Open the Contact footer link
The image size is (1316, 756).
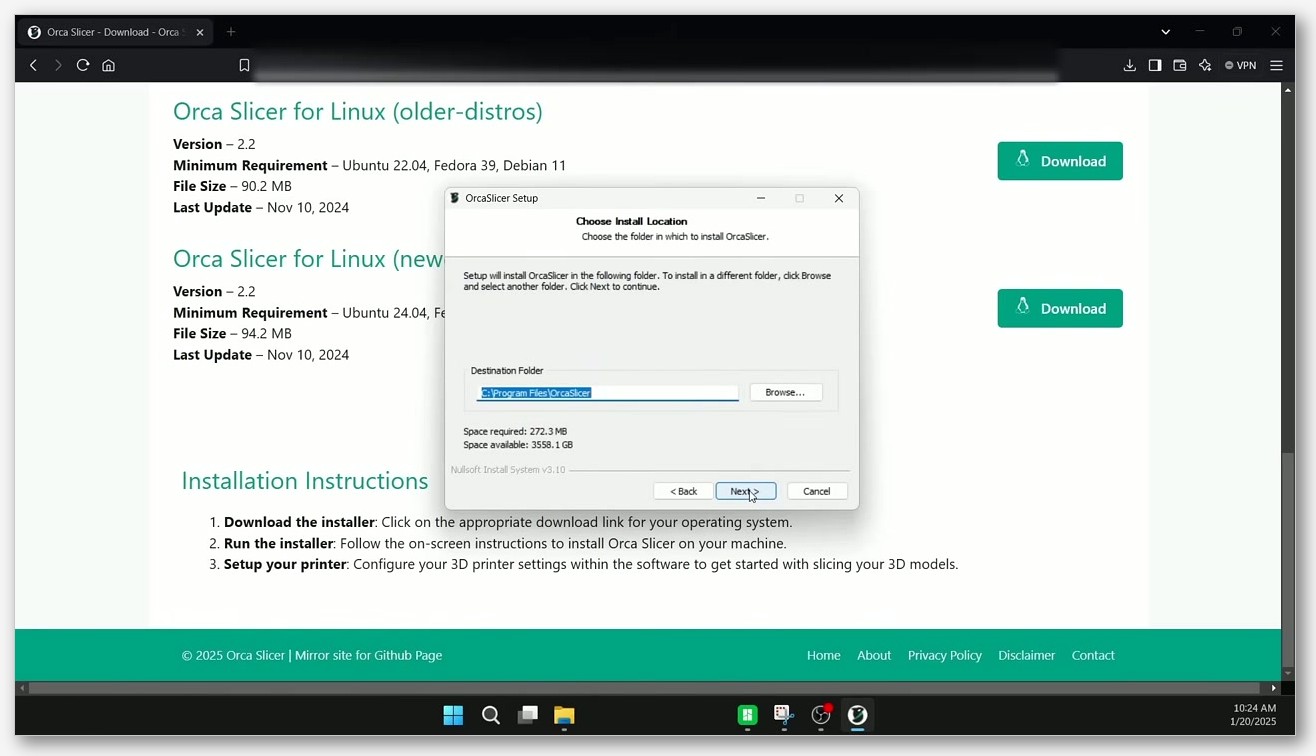point(1093,655)
